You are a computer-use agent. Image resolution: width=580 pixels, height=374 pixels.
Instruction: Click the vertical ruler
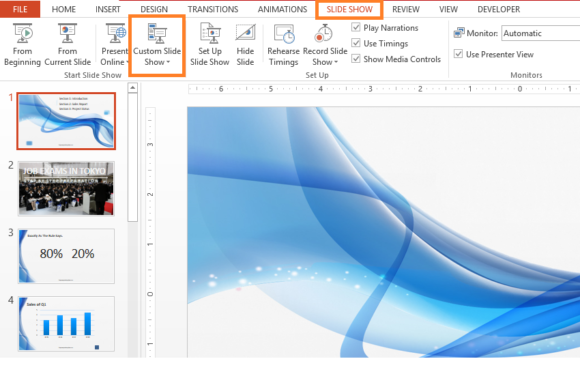click(150, 232)
